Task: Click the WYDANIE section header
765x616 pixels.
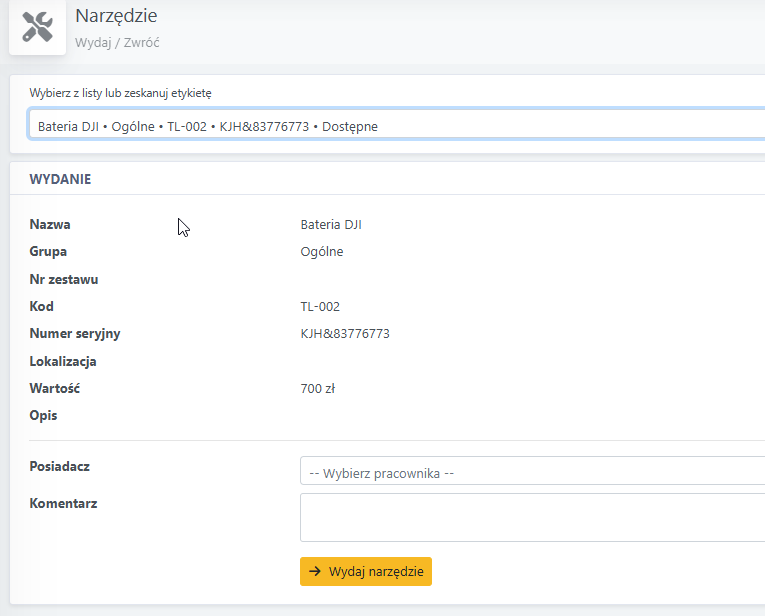Action: [60, 179]
